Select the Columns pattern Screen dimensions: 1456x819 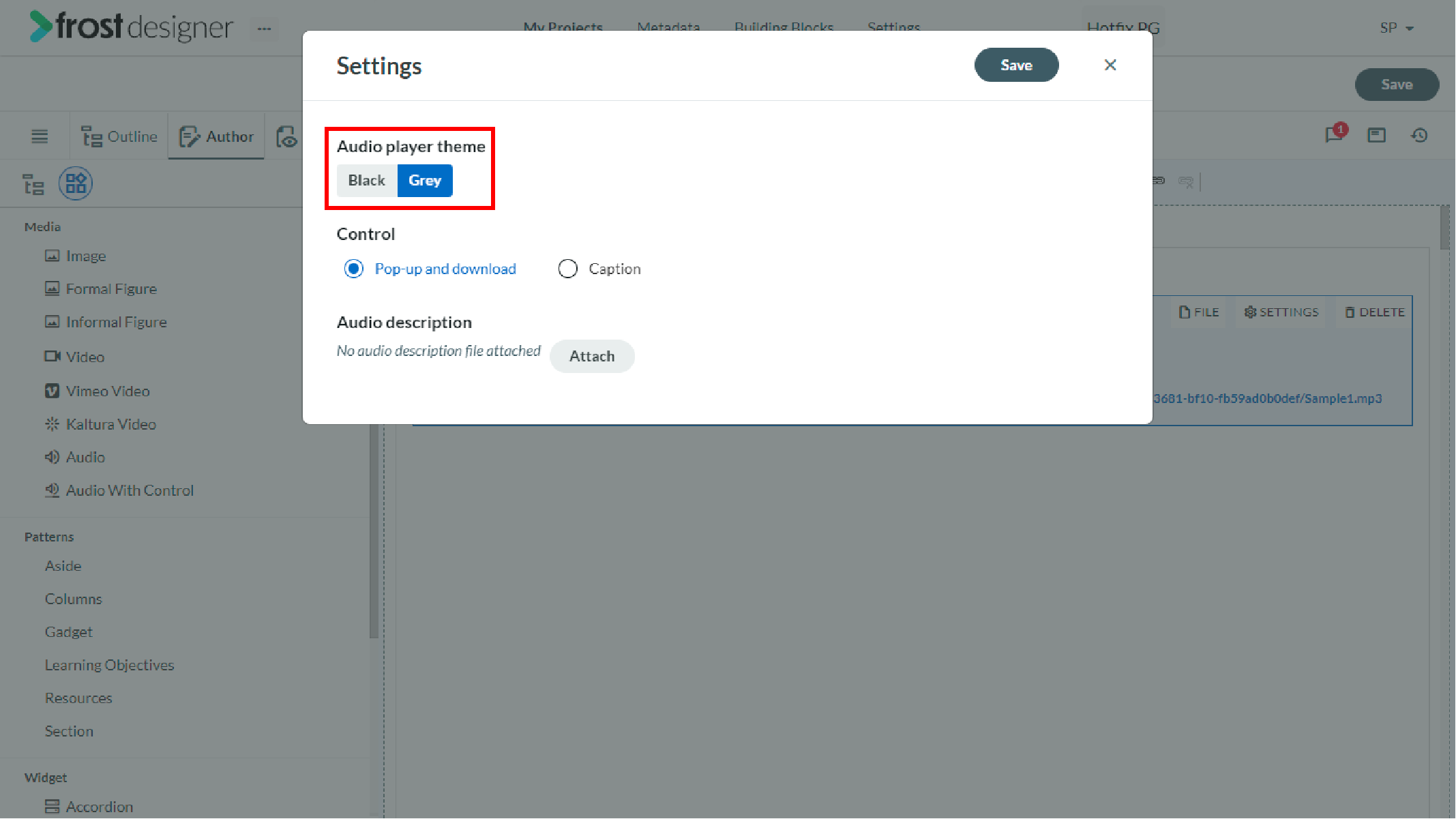pos(74,599)
